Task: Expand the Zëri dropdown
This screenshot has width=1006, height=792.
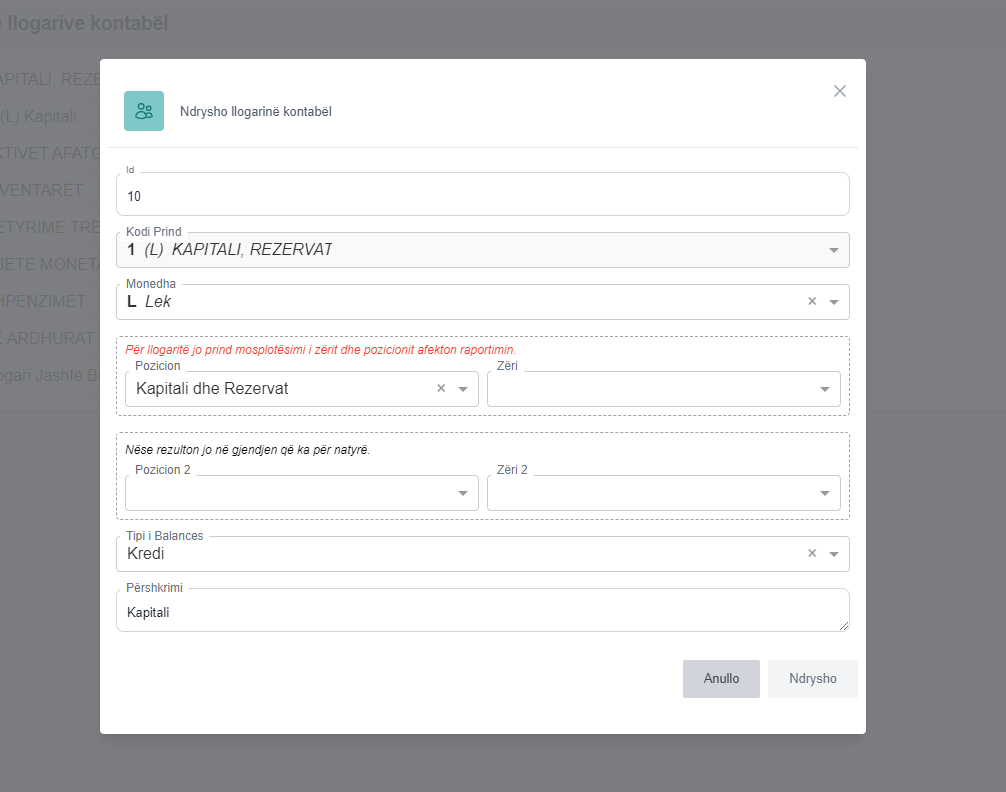Action: (825, 389)
